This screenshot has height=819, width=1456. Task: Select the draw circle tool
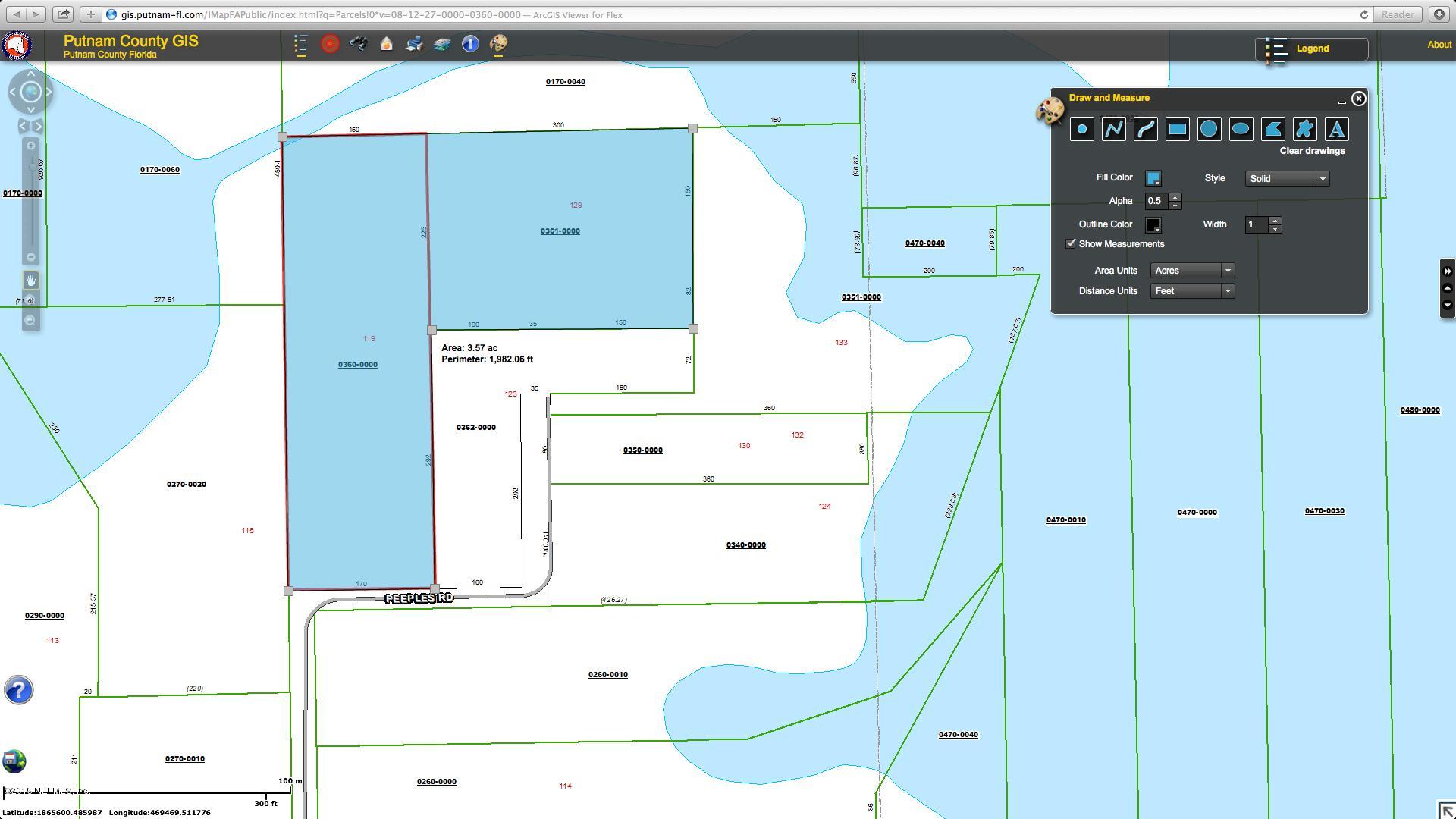pyautogui.click(x=1210, y=129)
